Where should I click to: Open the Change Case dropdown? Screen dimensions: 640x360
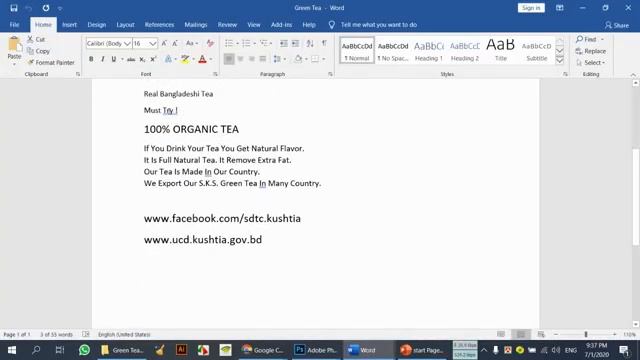click(192, 43)
